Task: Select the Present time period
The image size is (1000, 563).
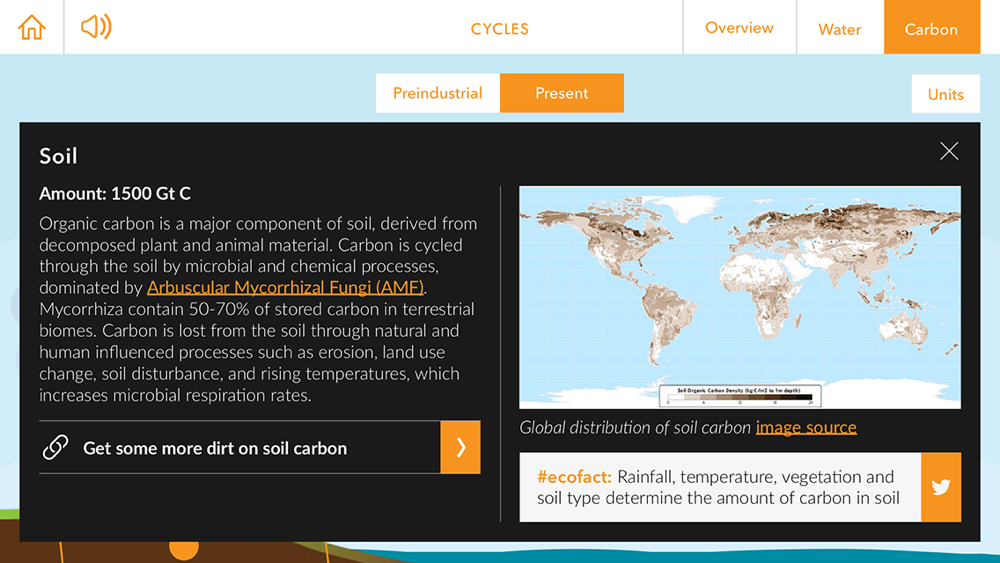Action: click(x=561, y=93)
